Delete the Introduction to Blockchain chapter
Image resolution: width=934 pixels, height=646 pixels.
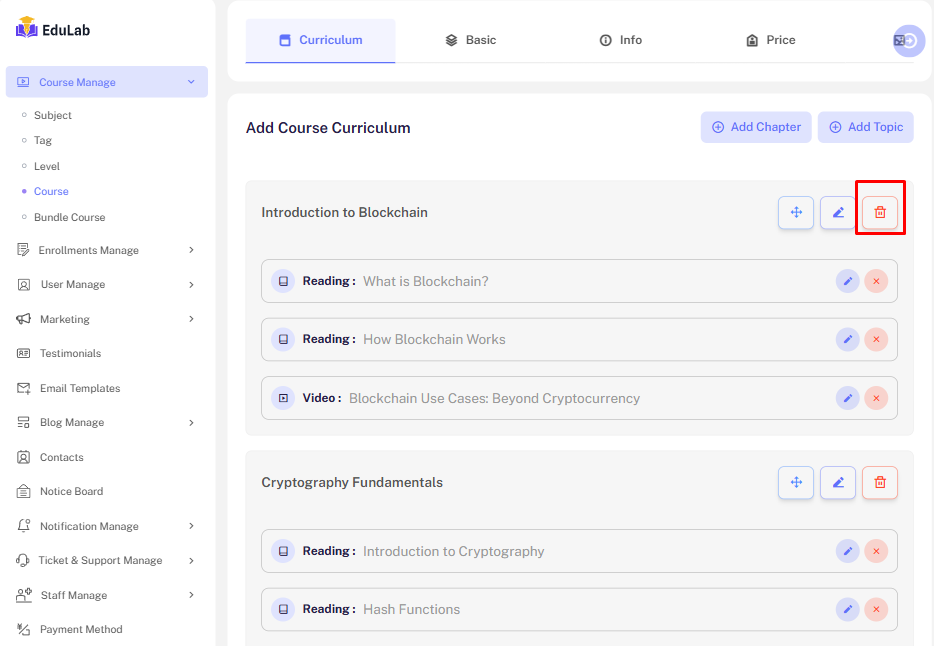(880, 212)
